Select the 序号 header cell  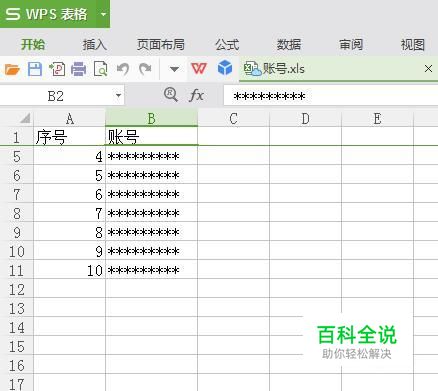[69, 136]
